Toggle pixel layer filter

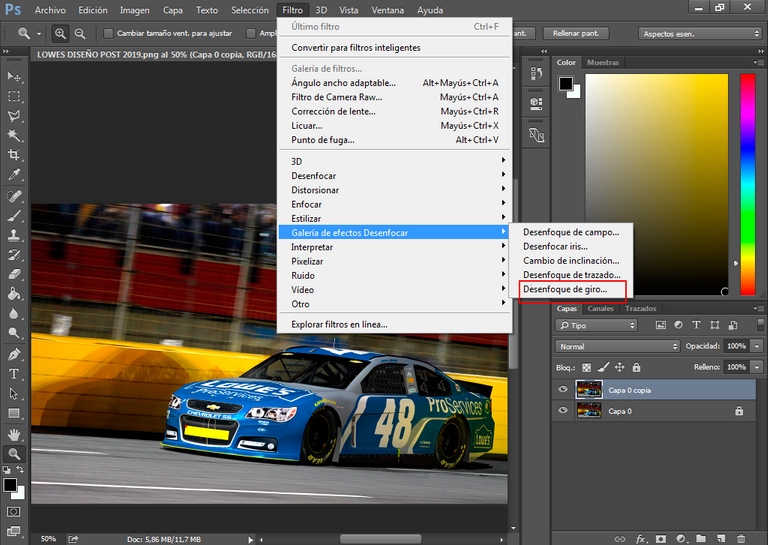(661, 325)
